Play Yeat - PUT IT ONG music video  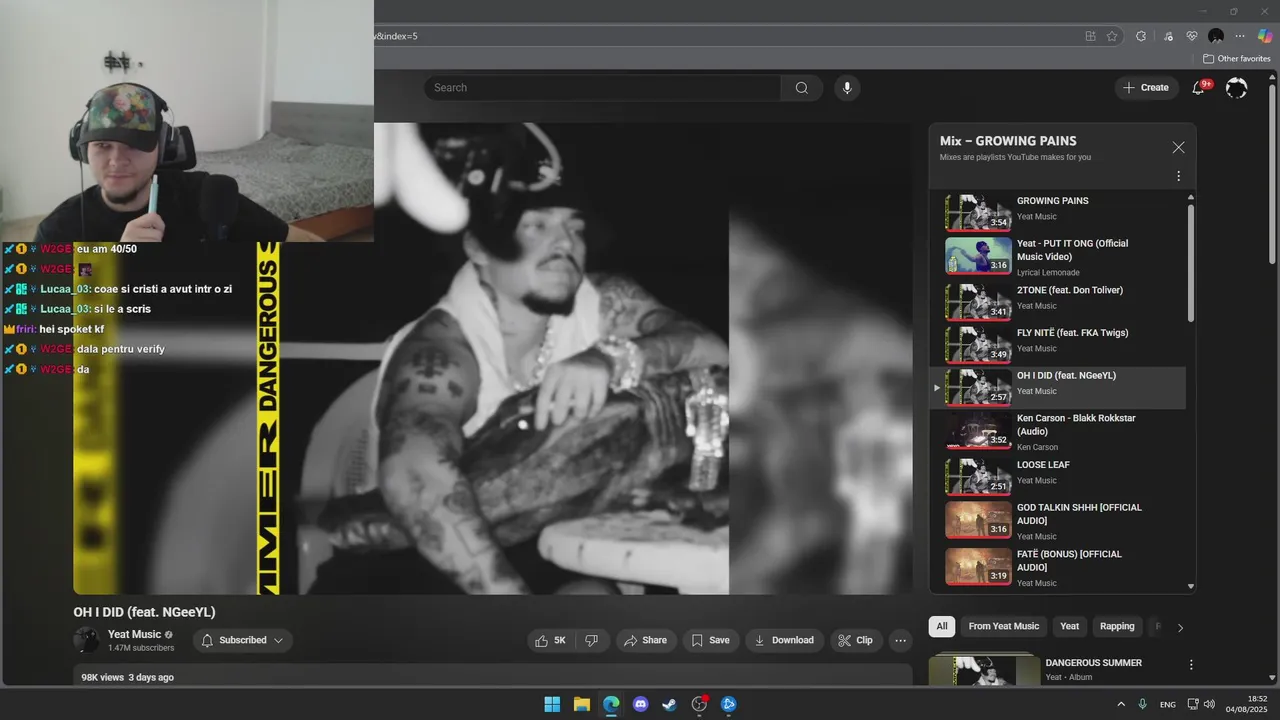click(1058, 256)
